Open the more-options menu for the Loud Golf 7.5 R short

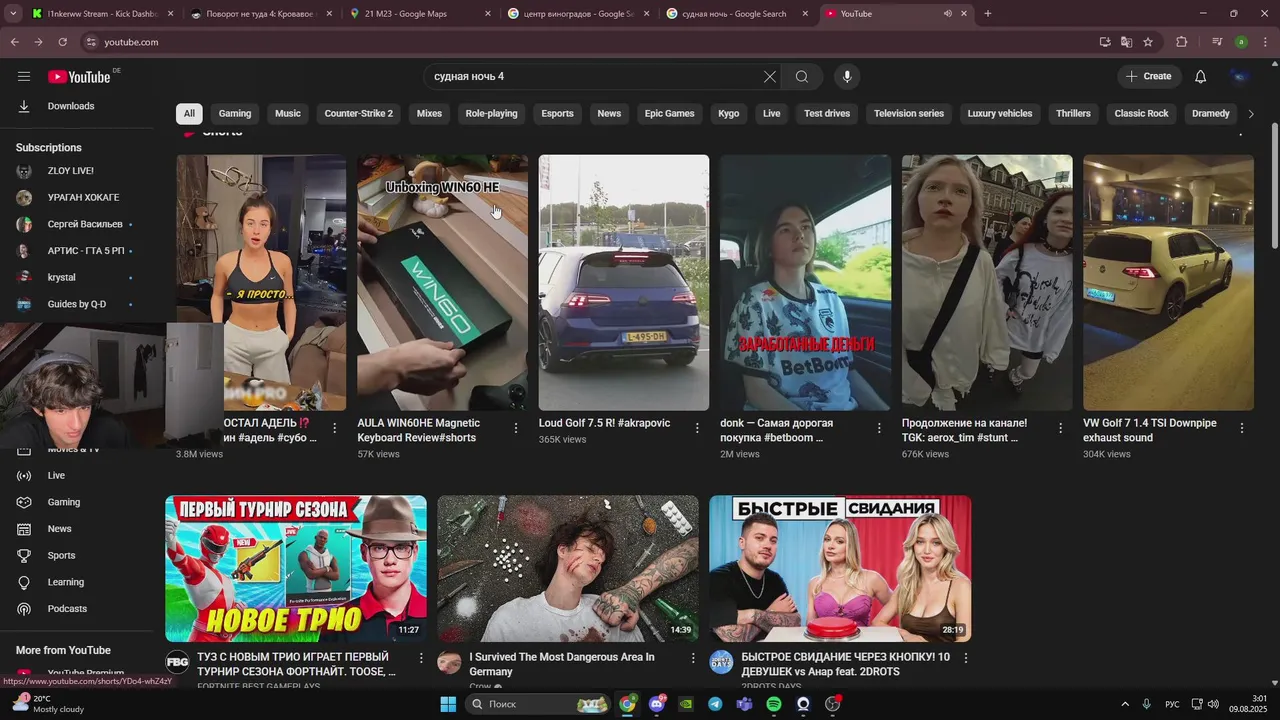click(697, 428)
